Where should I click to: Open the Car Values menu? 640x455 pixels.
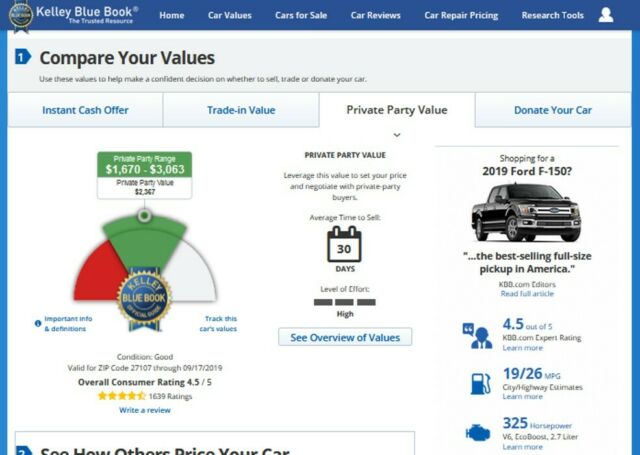(x=229, y=15)
